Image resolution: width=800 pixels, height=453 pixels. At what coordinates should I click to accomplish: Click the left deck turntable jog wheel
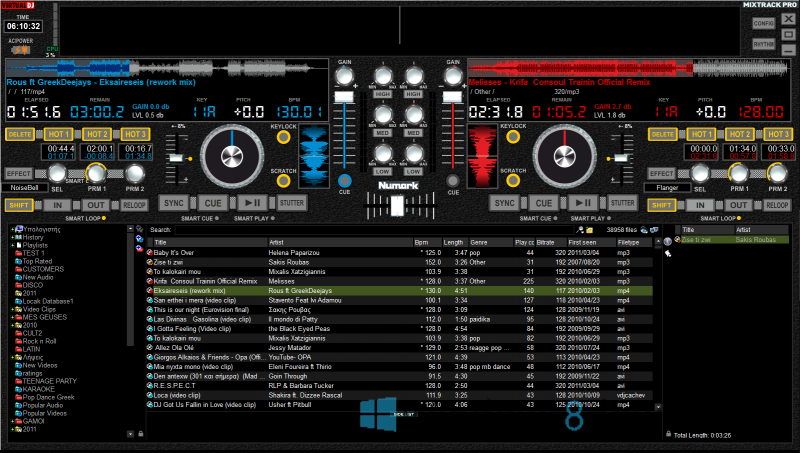tap(232, 156)
